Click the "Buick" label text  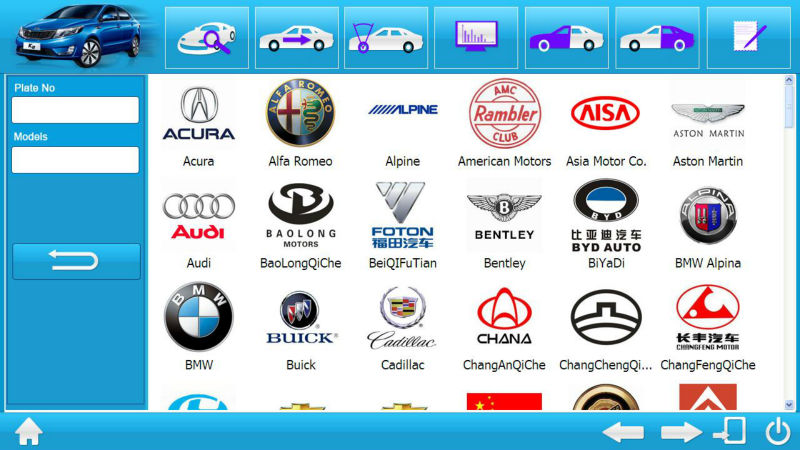click(301, 365)
